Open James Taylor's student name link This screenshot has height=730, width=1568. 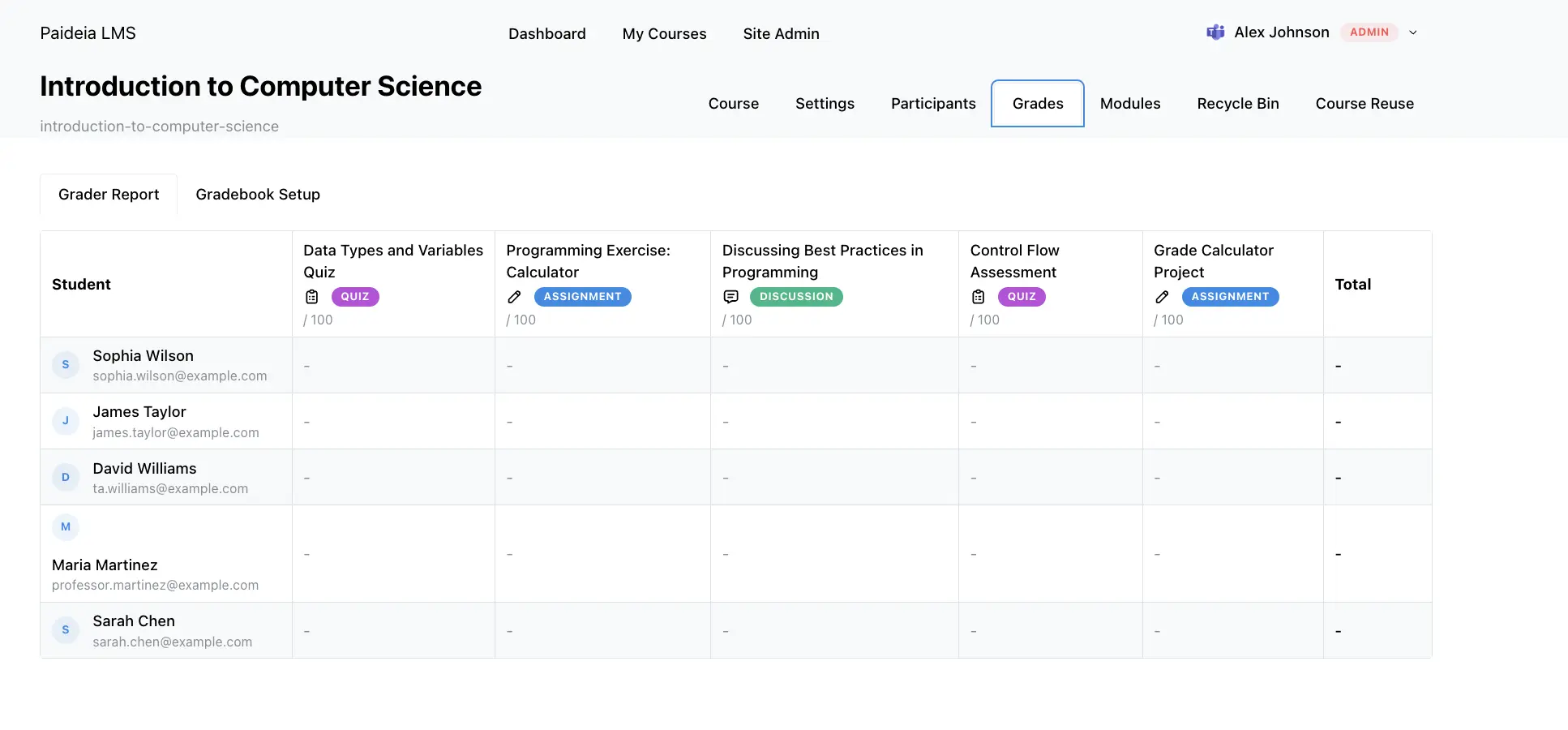[x=139, y=412]
